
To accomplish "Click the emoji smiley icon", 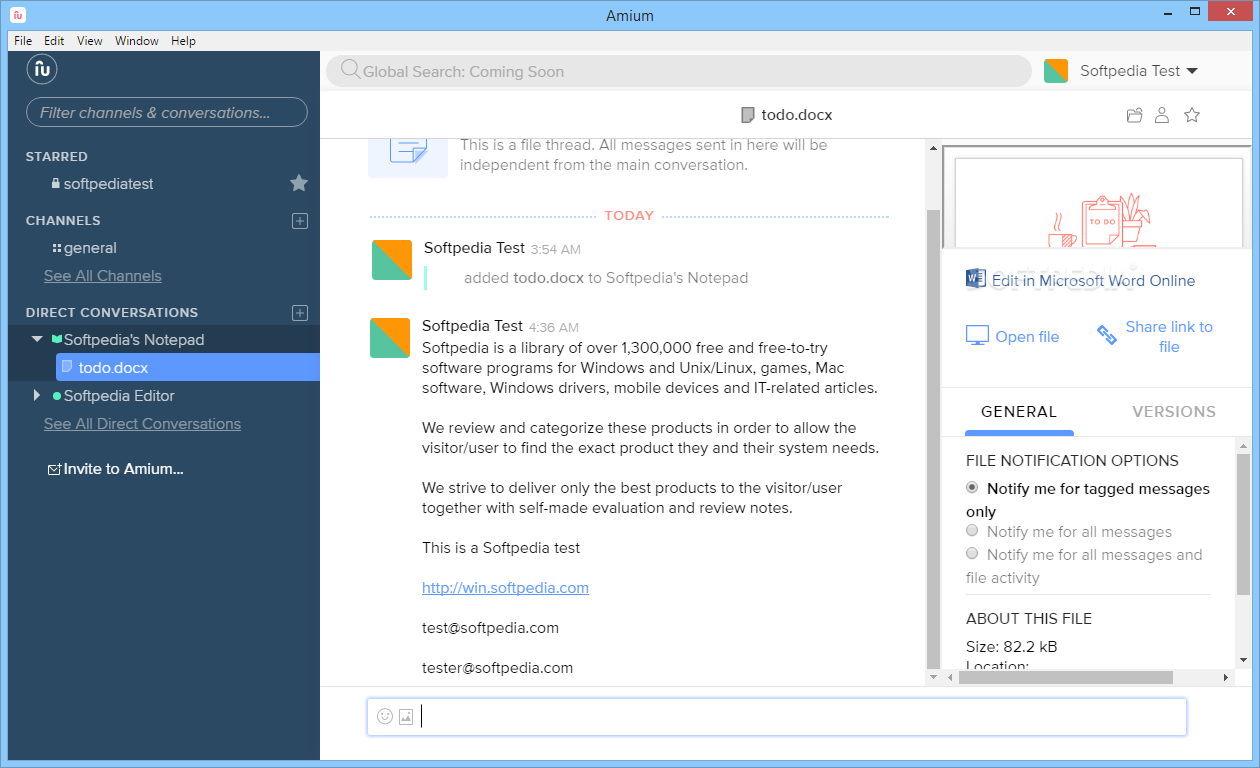I will pyautogui.click(x=385, y=716).
